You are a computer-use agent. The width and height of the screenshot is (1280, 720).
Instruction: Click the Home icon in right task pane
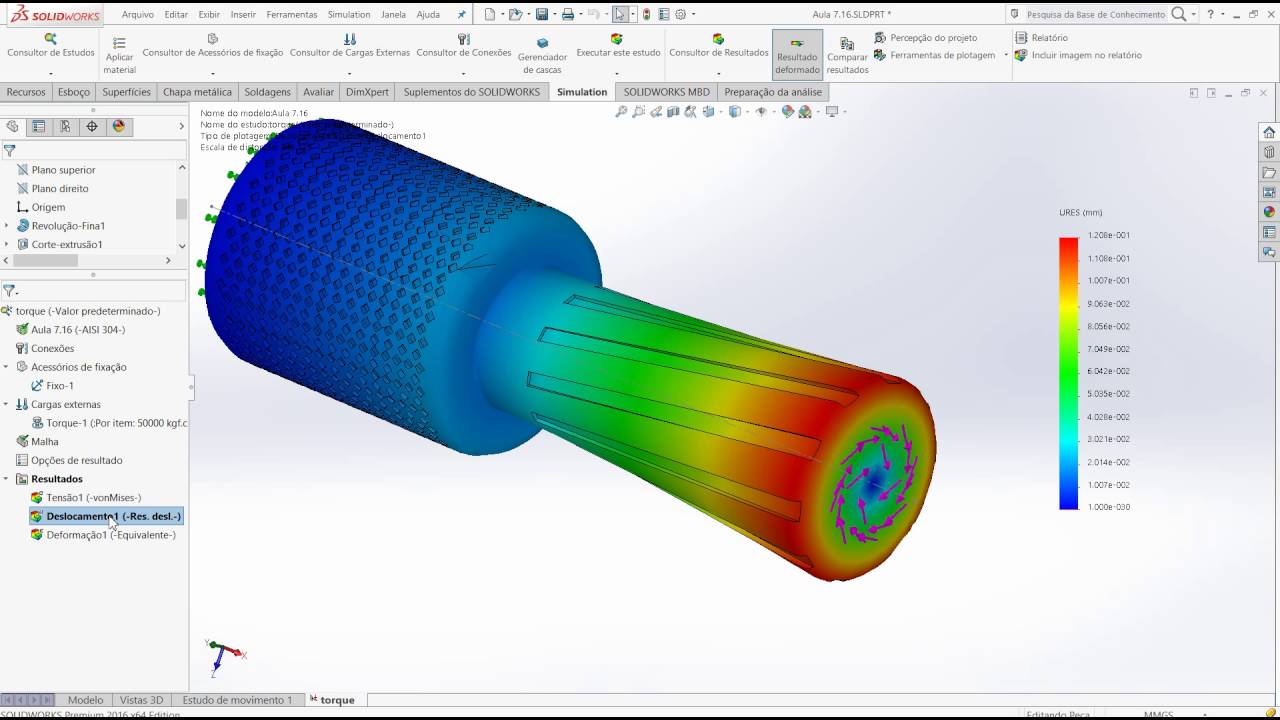(x=1269, y=132)
